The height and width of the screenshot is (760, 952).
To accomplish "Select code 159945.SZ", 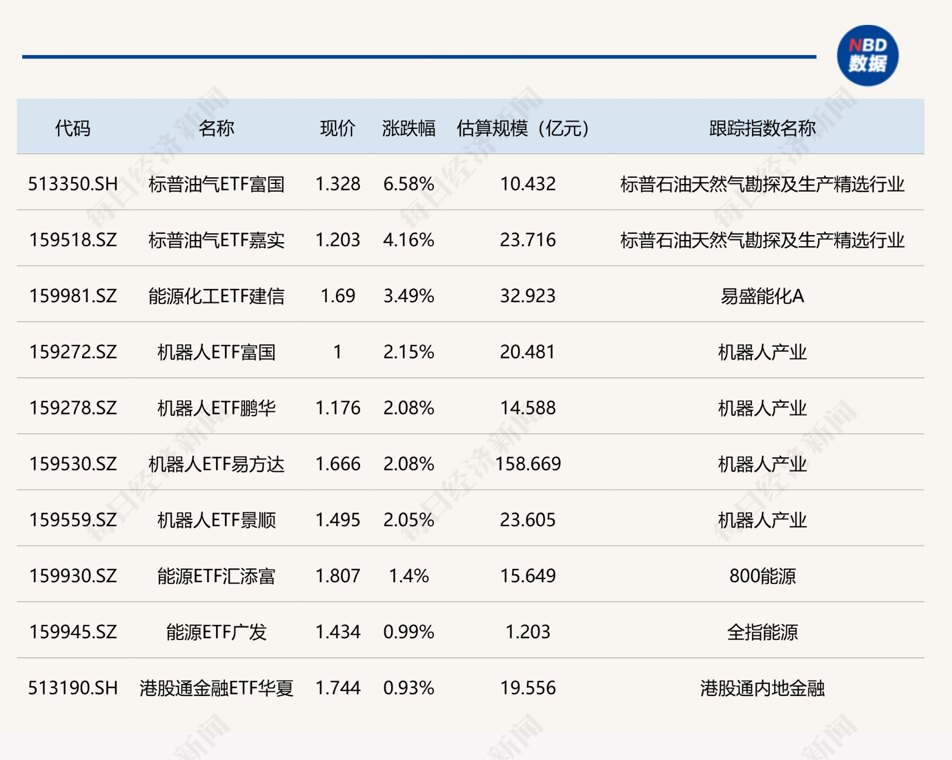I will 73,631.
